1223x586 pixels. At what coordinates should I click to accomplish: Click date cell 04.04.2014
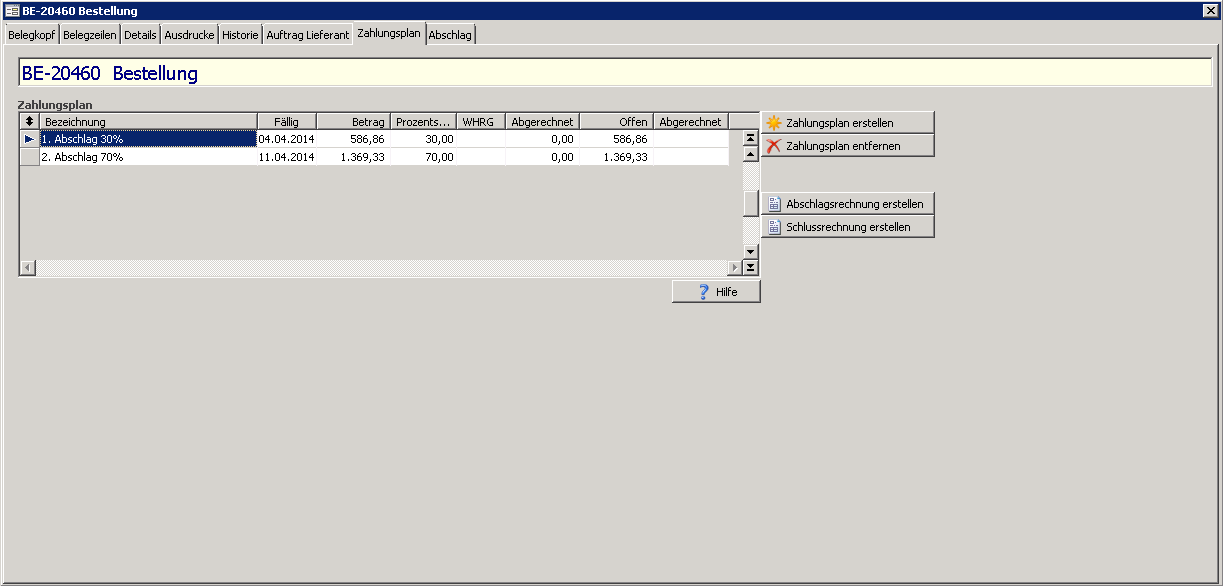pyautogui.click(x=287, y=139)
